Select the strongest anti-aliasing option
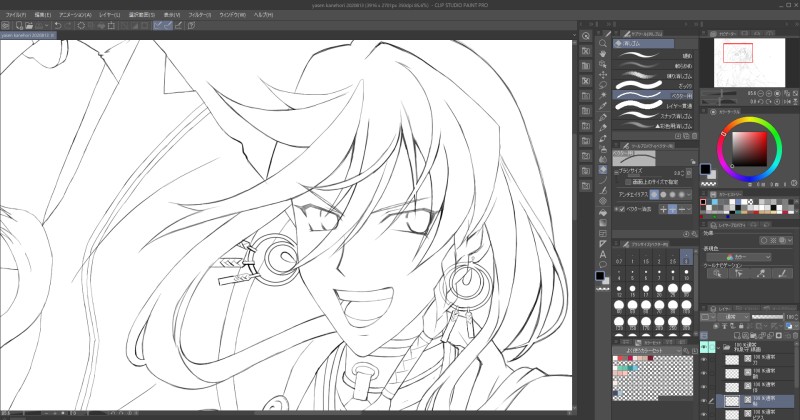The width and height of the screenshot is (800, 420). (x=682, y=194)
